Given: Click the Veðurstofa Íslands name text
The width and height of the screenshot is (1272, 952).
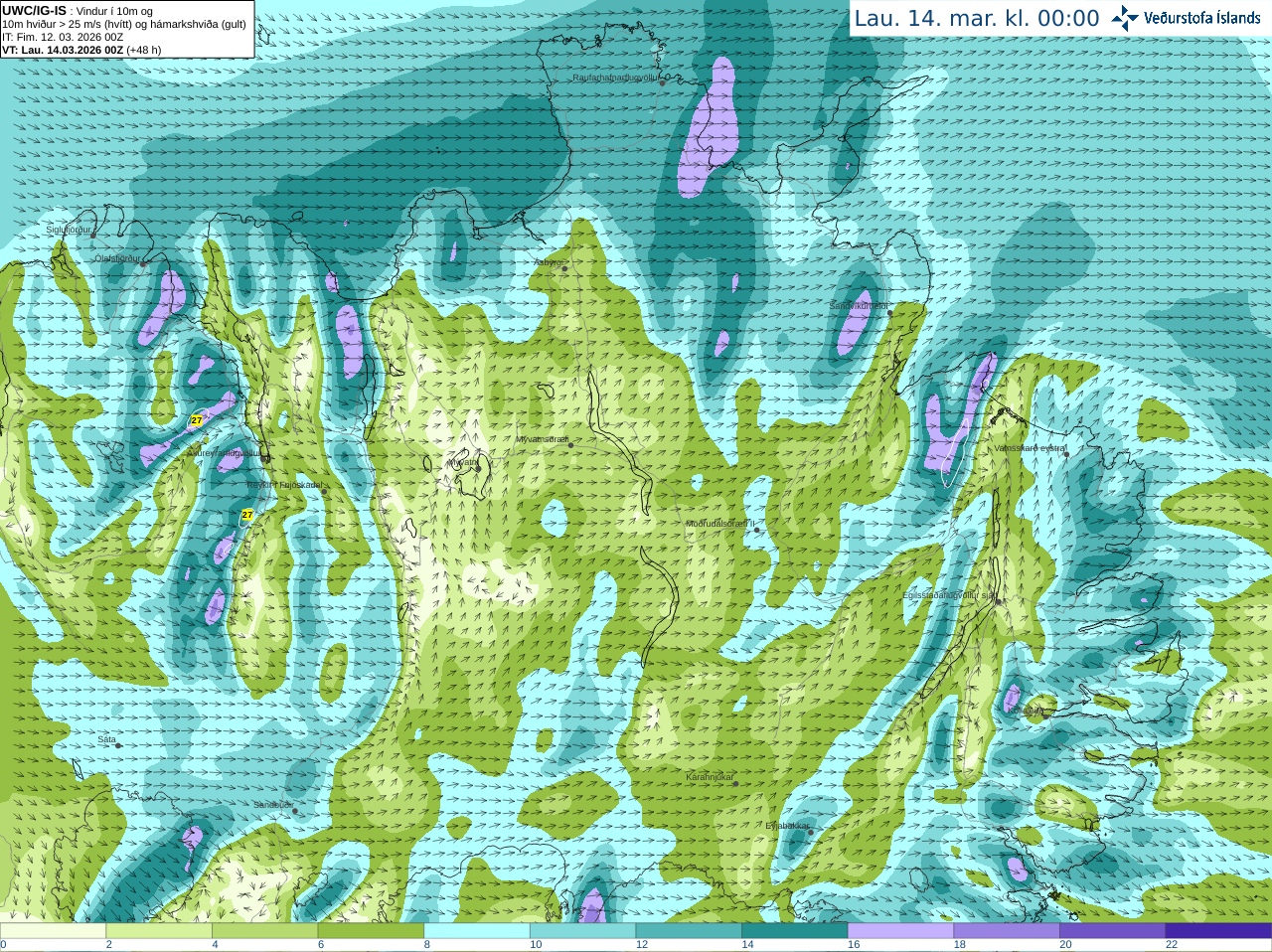Looking at the screenshot, I should click(1201, 18).
